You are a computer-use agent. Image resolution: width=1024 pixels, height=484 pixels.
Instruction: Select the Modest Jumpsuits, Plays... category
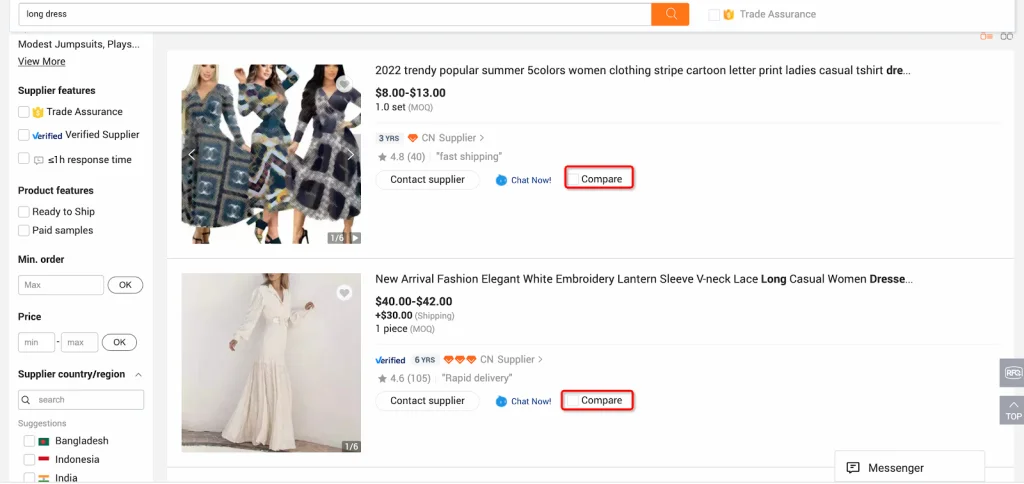(x=79, y=44)
